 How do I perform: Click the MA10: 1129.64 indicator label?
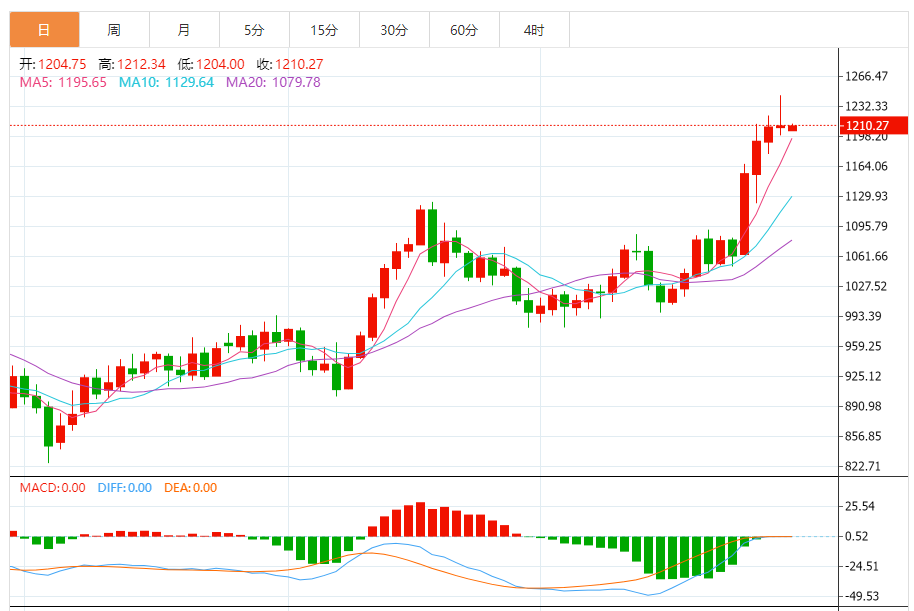tap(166, 82)
